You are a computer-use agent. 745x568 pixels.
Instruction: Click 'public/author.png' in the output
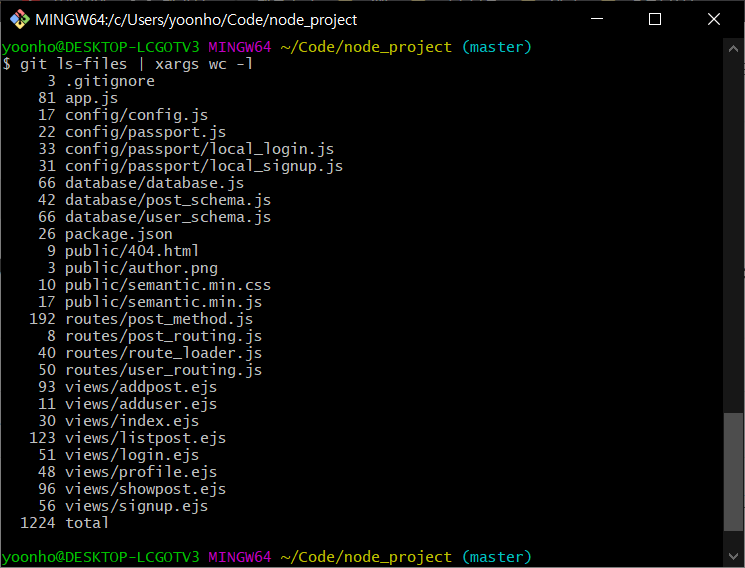141,268
